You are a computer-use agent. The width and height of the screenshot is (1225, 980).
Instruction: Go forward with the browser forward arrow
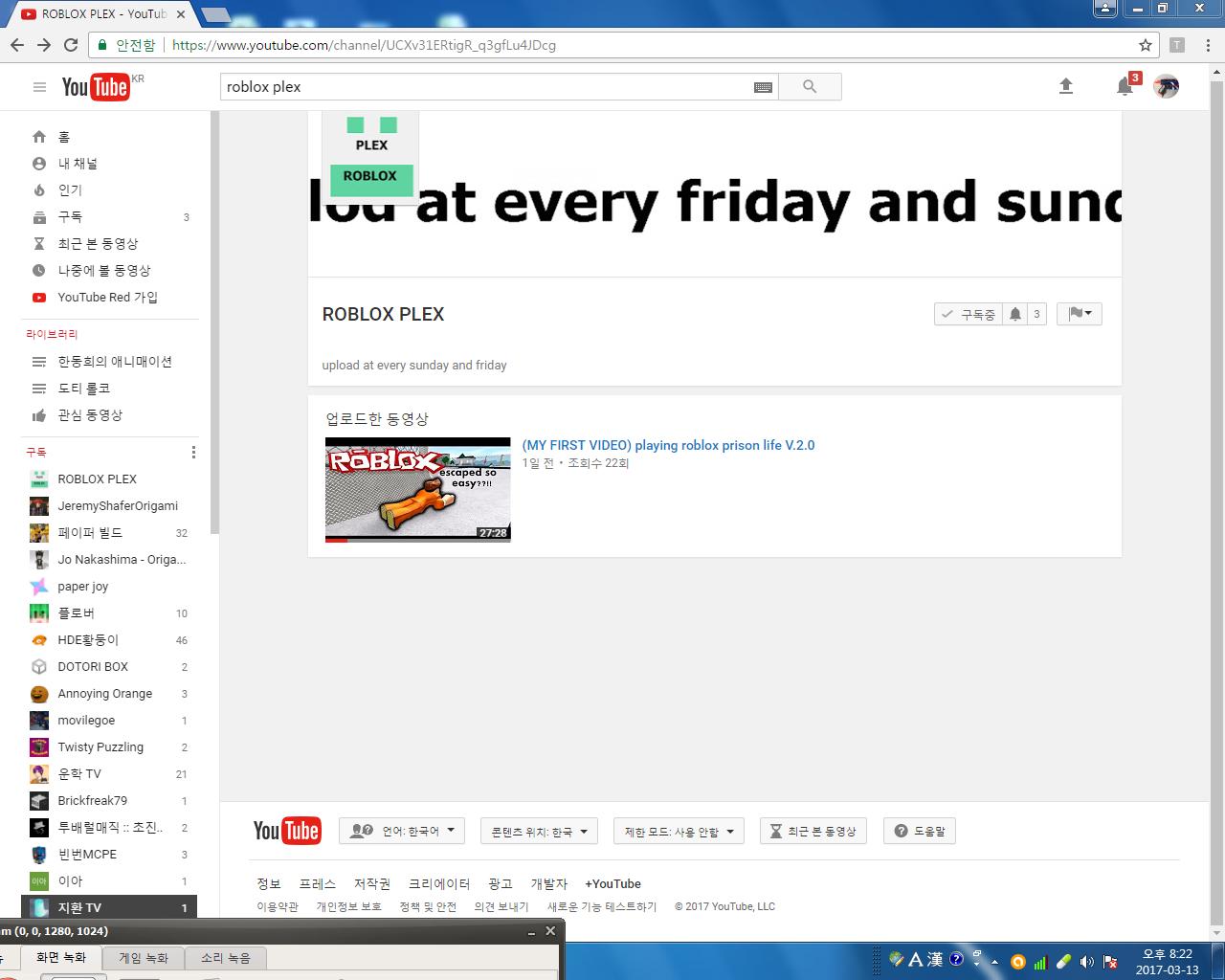(44, 45)
